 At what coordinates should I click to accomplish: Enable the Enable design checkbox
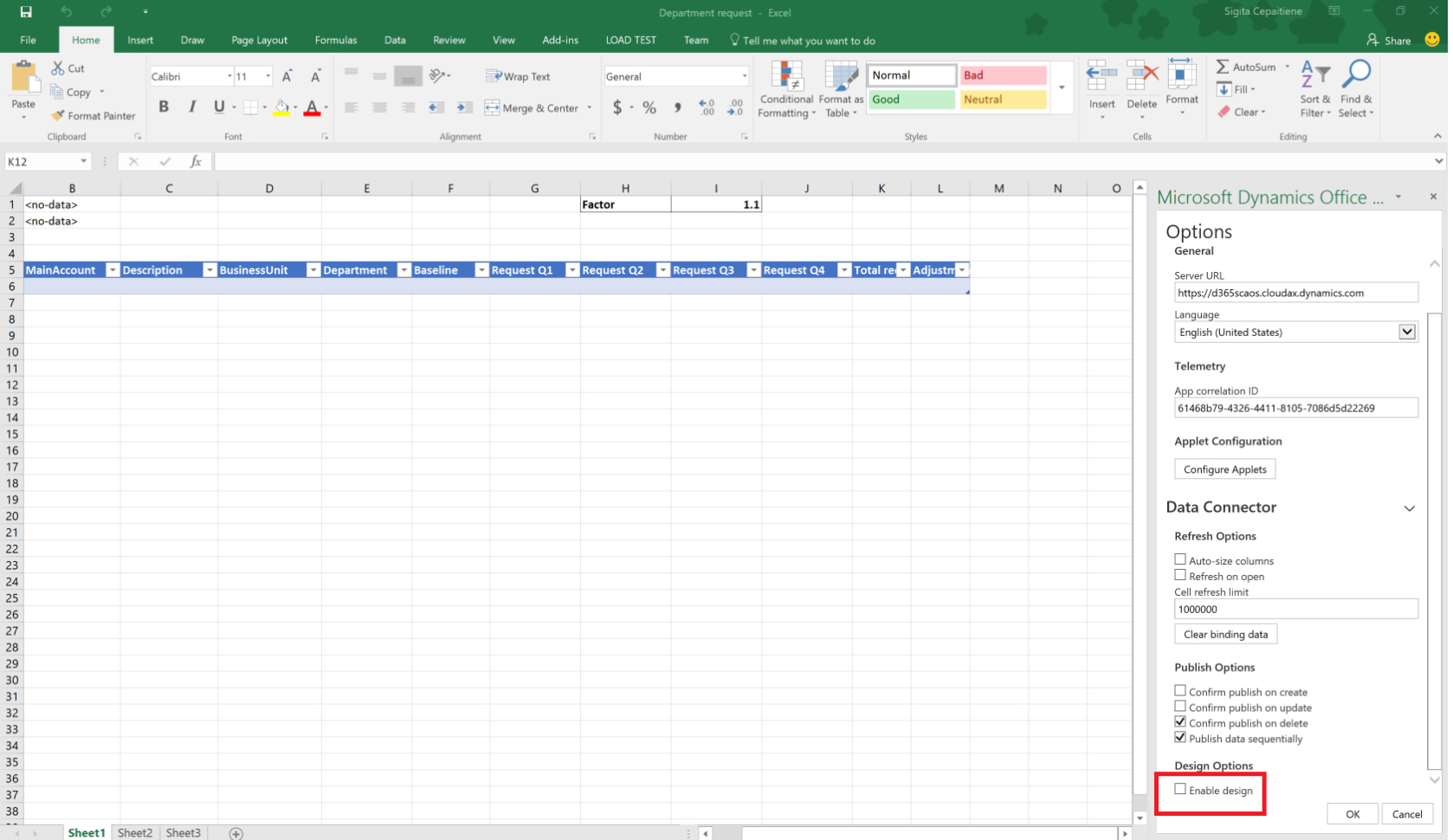[x=1180, y=789]
